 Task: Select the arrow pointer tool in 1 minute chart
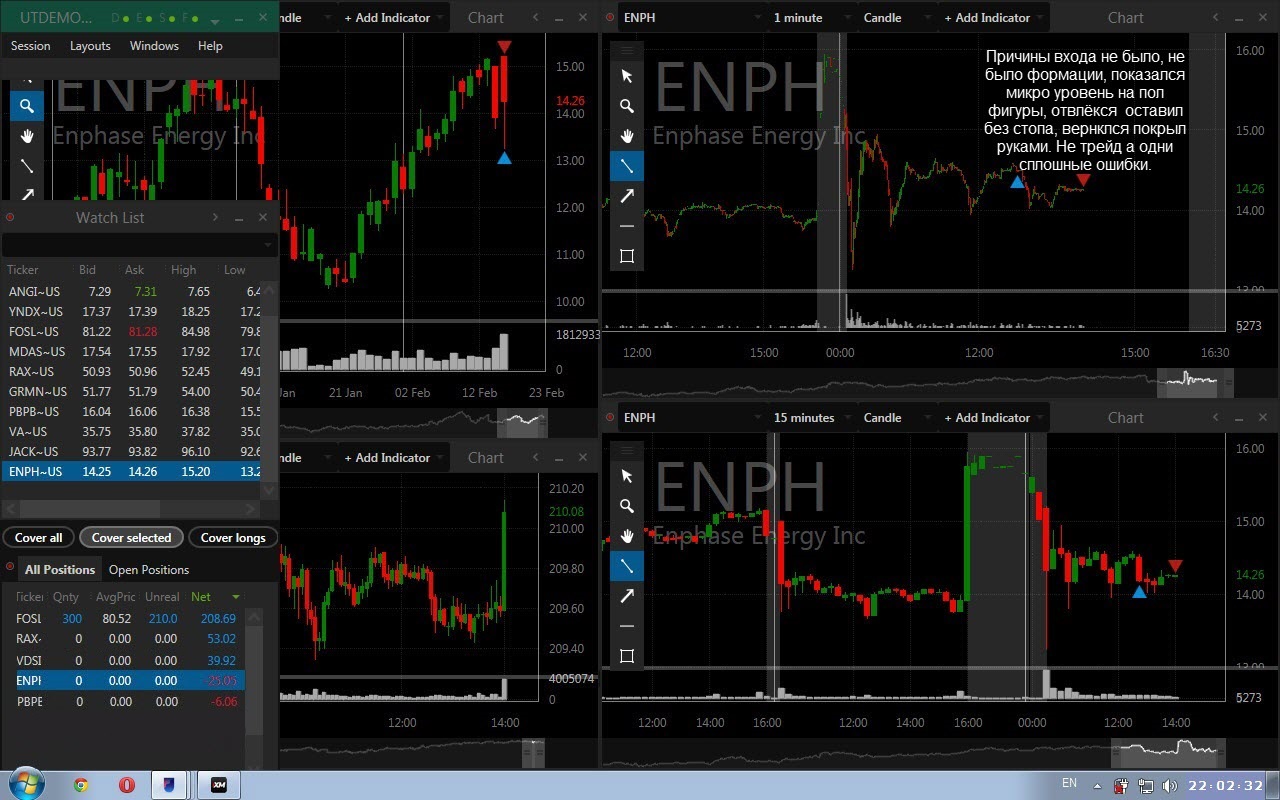[627, 76]
